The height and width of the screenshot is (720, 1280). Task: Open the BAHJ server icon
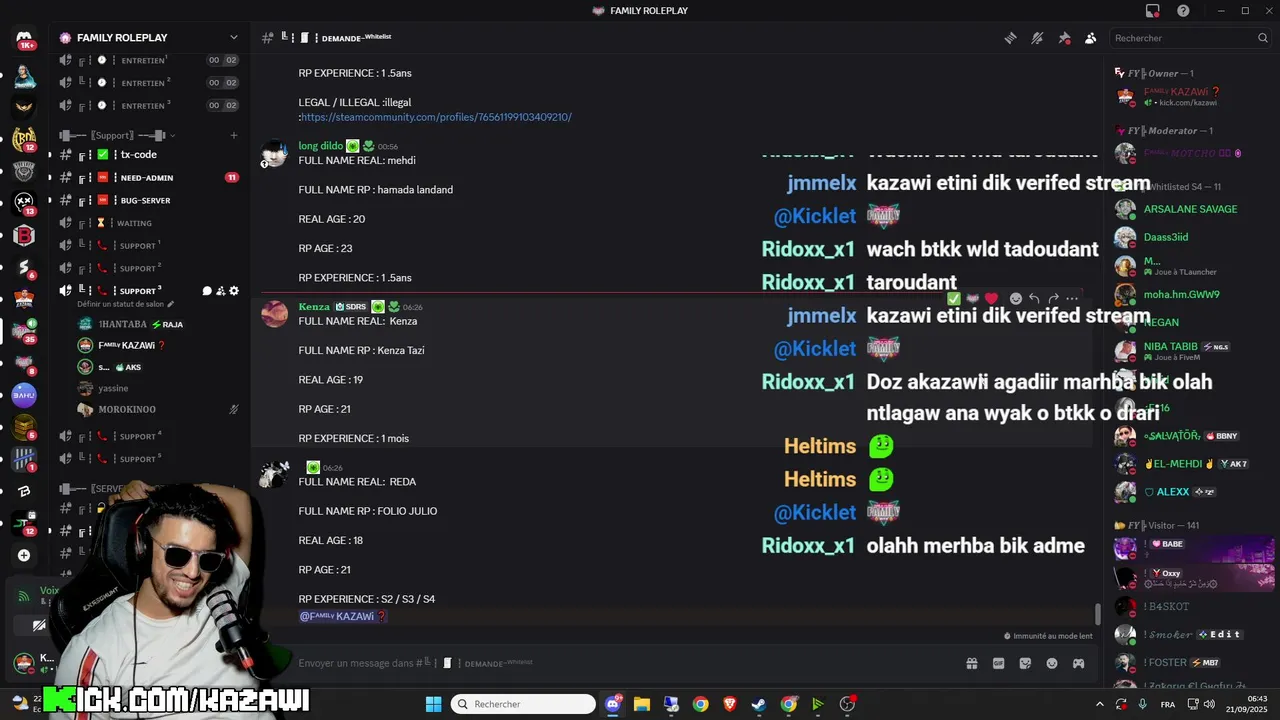[x=24, y=395]
